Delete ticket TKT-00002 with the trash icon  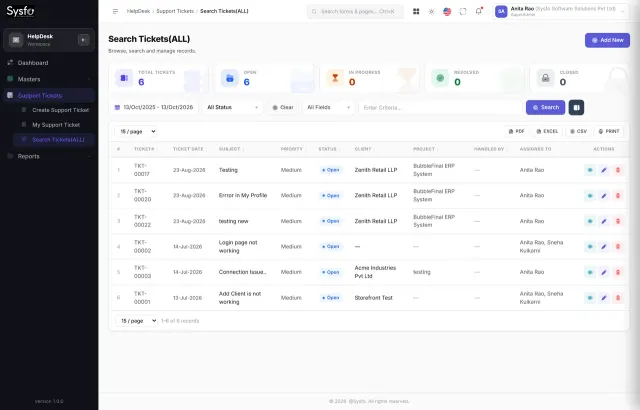point(618,247)
